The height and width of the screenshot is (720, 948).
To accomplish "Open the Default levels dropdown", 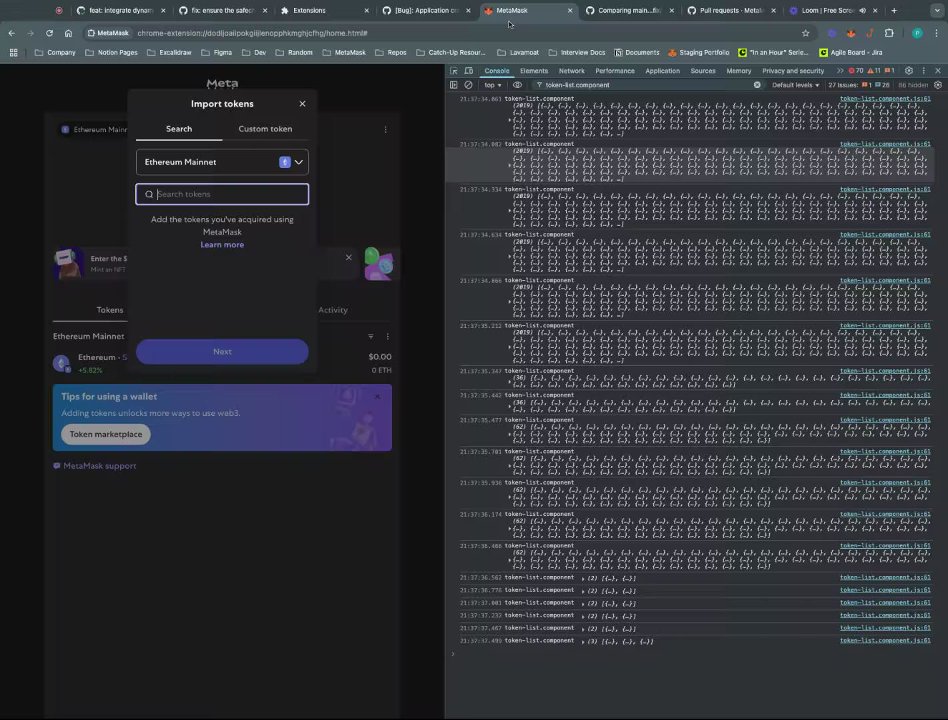I will (796, 85).
